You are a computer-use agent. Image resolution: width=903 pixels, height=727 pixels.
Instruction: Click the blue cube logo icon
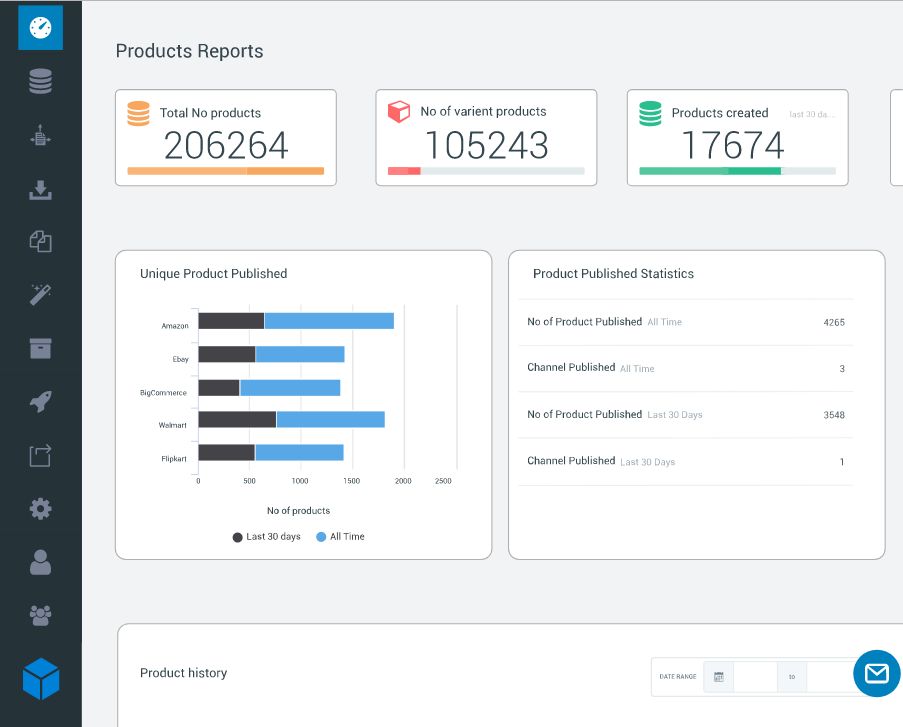41,679
